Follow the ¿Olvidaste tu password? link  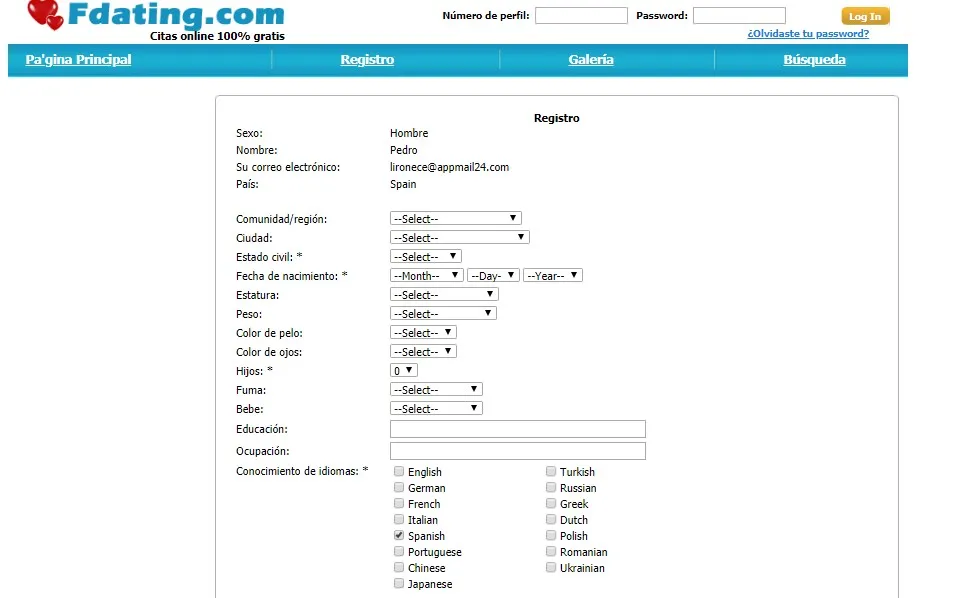[x=808, y=34]
